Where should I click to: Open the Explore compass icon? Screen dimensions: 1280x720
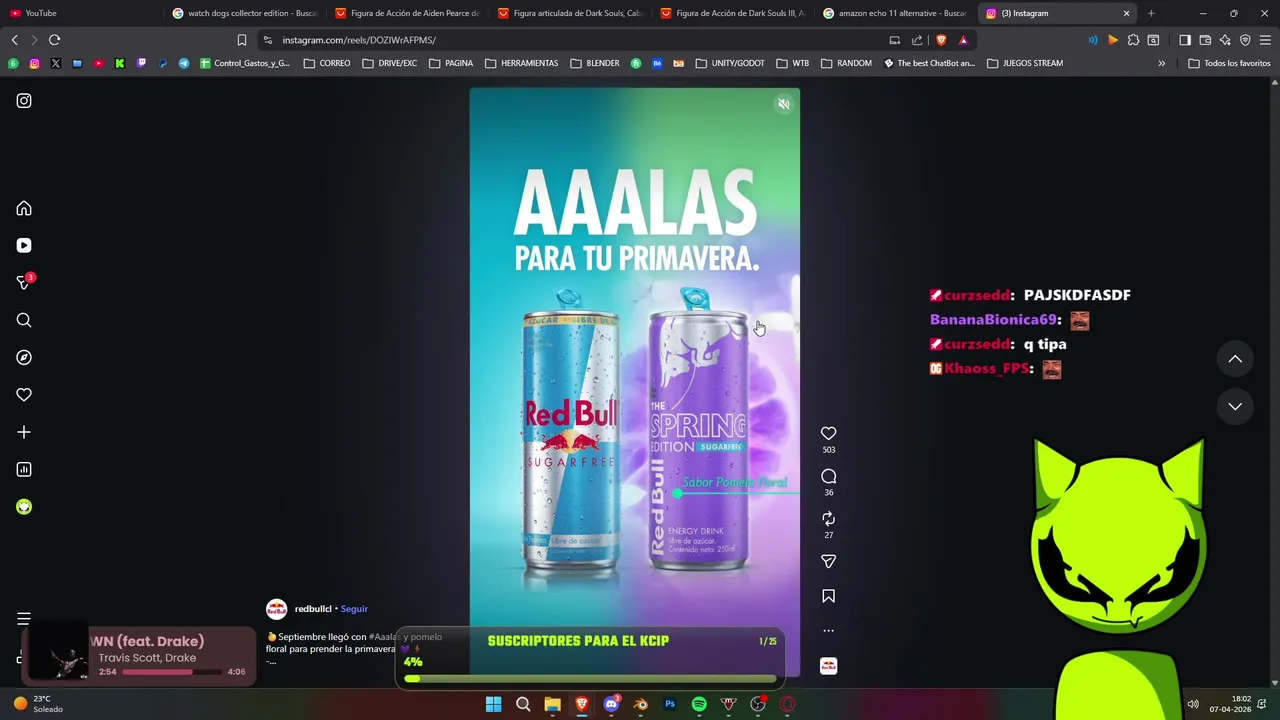[24, 357]
